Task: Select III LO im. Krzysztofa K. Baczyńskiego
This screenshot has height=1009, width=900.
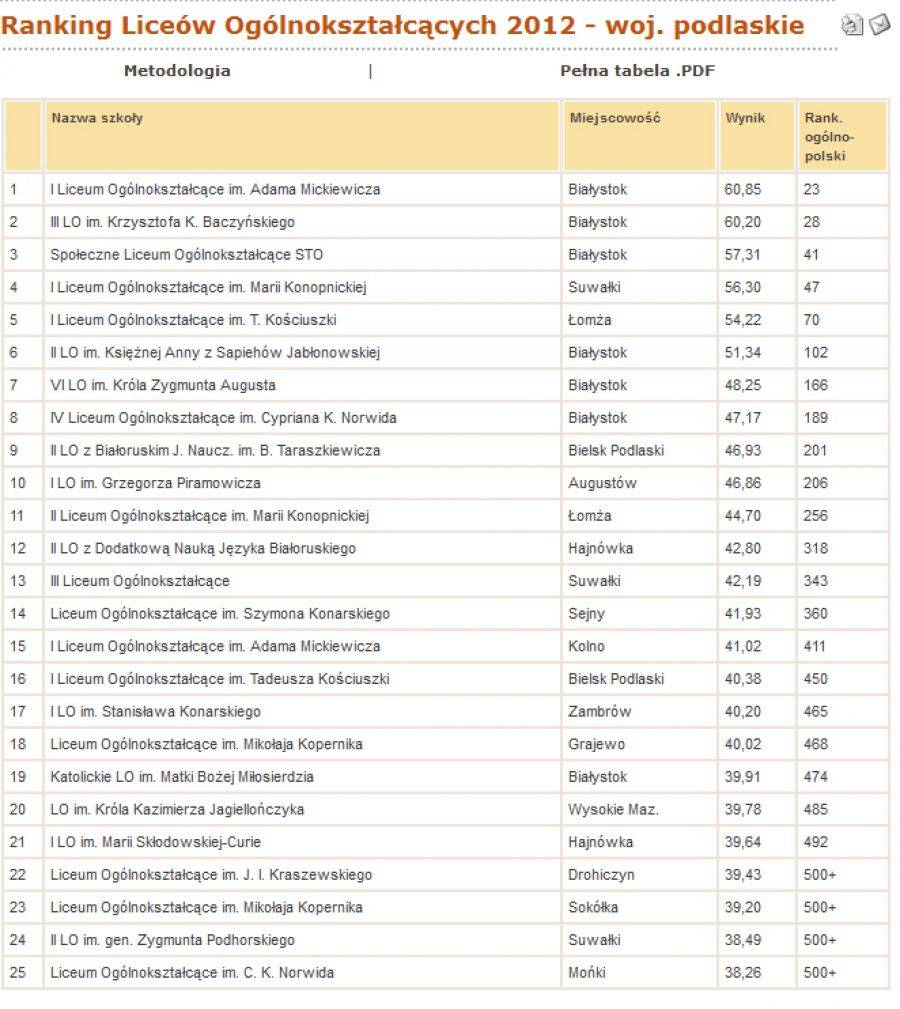Action: point(172,223)
